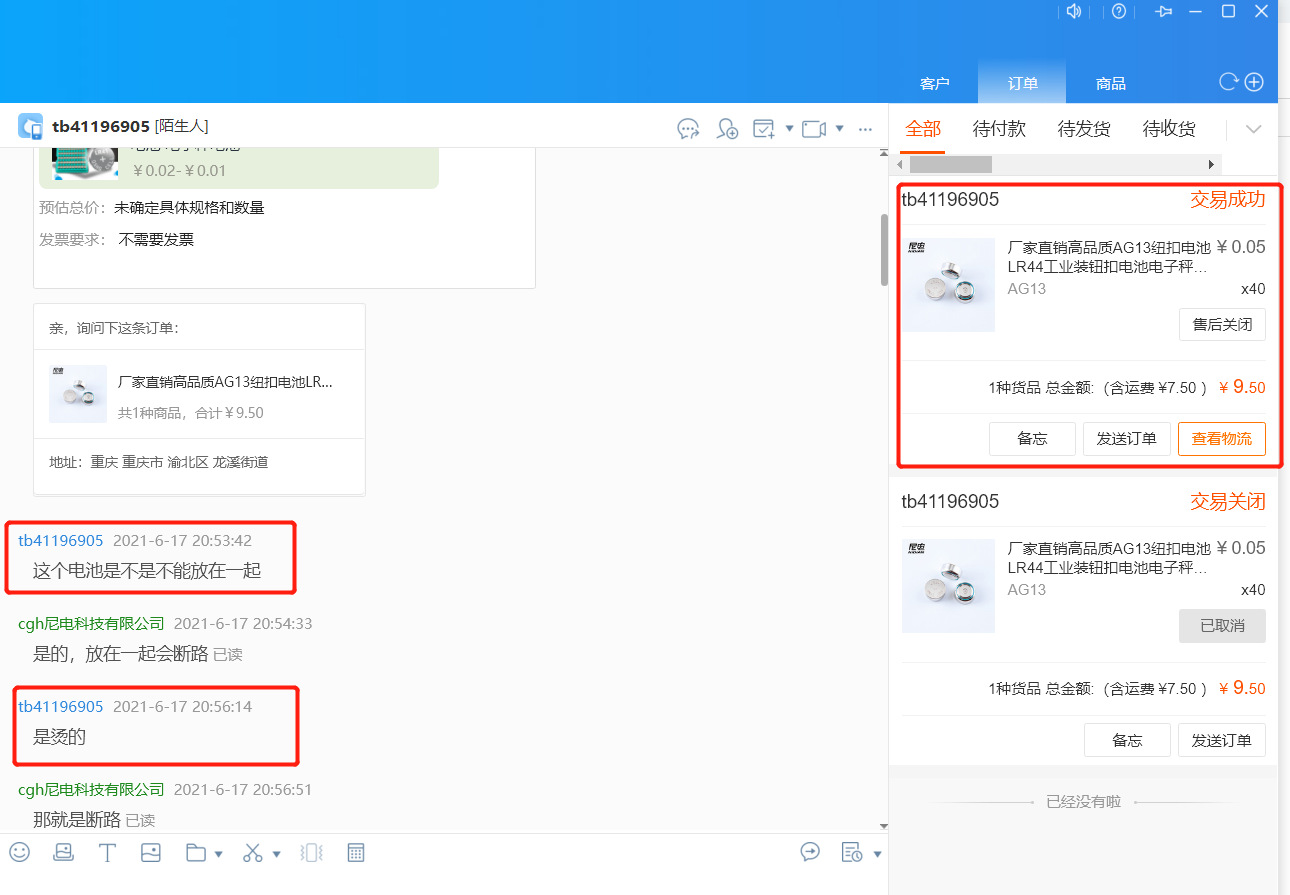
Task: Click the folder icon to send a file
Action: (196, 853)
